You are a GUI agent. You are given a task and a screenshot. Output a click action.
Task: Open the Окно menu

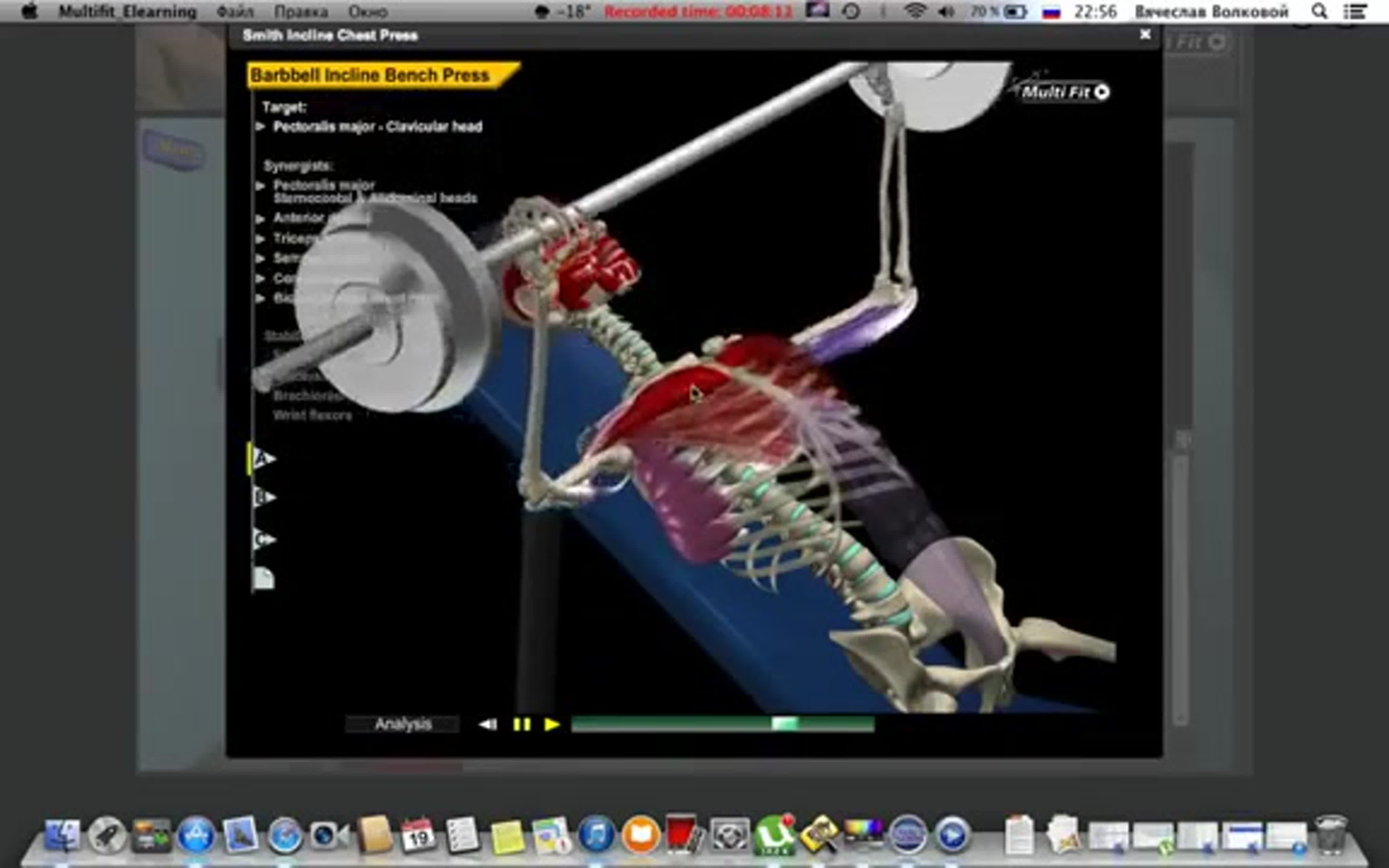pos(367,12)
